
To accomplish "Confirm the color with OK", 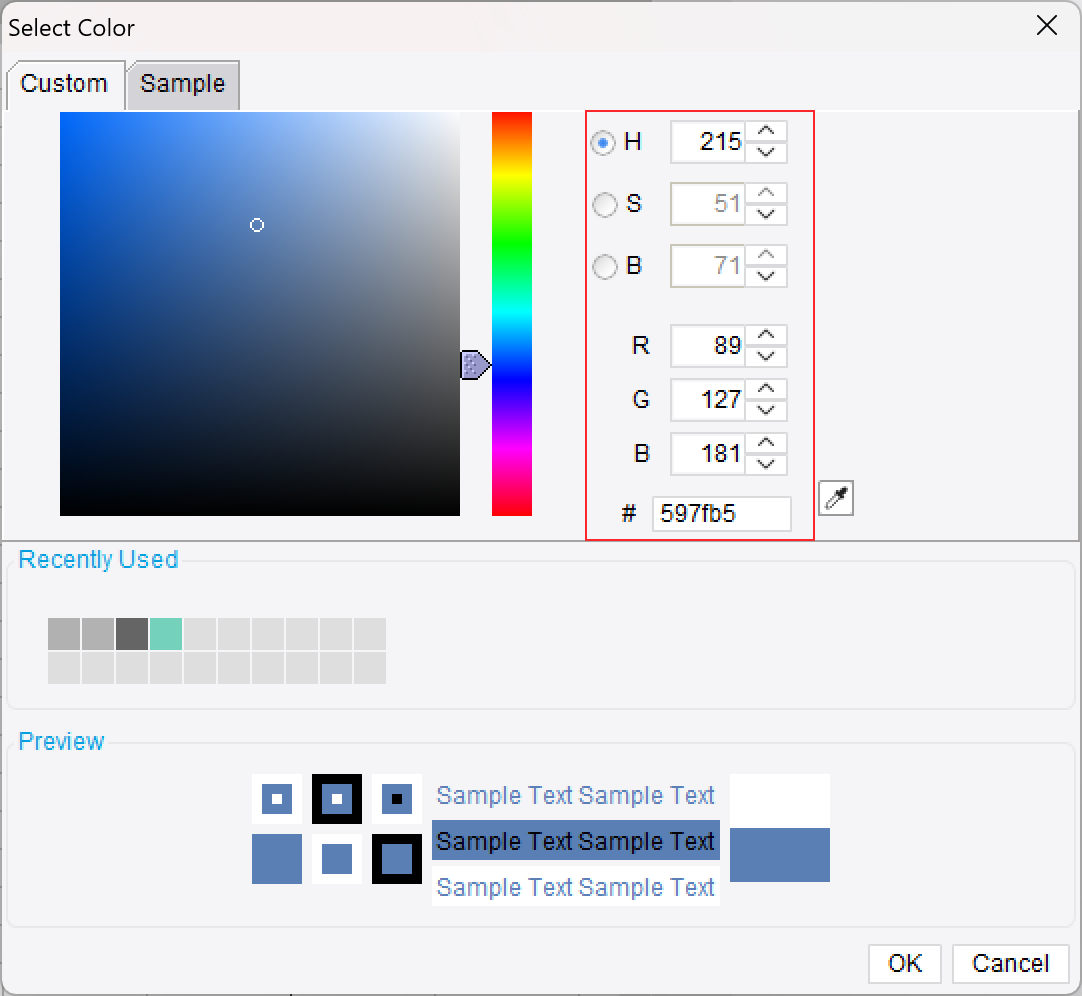I will pyautogui.click(x=905, y=963).
